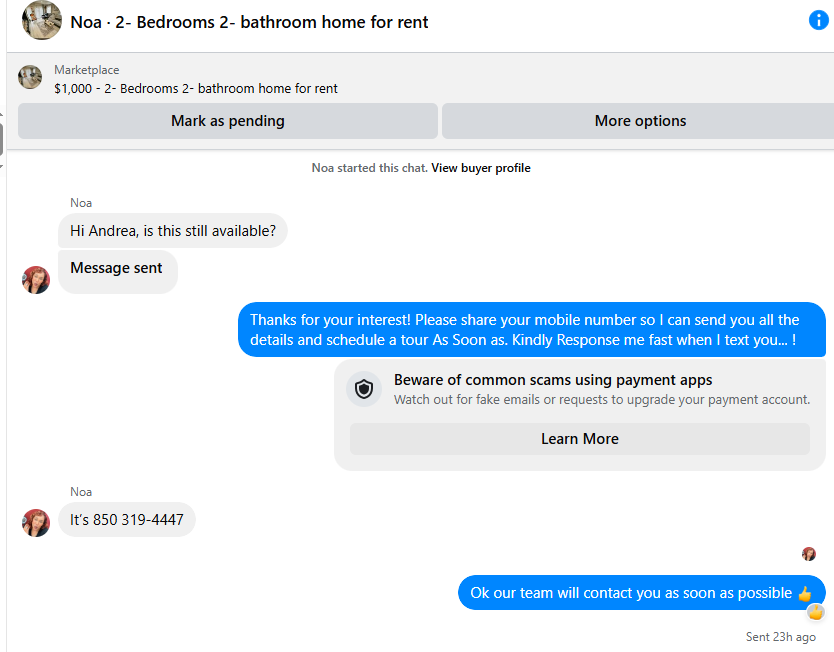Open conversation info icon
Image resolution: width=834 pixels, height=652 pixels.
[x=819, y=20]
